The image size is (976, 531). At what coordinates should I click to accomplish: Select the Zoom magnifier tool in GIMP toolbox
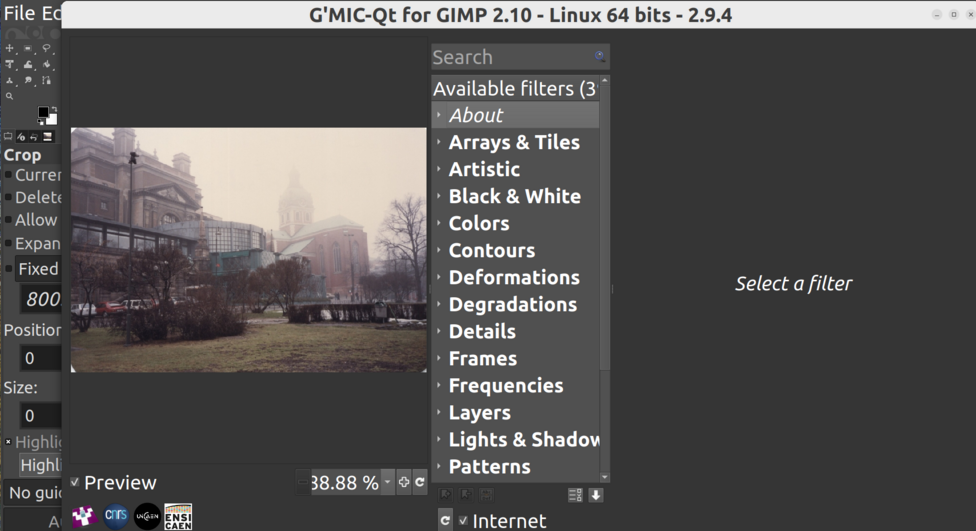pyautogui.click(x=9, y=96)
